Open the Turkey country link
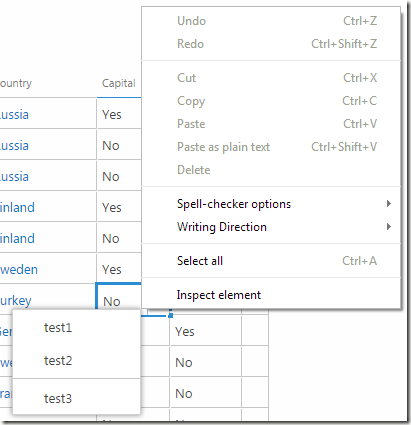The width and height of the screenshot is (411, 425). [16, 301]
